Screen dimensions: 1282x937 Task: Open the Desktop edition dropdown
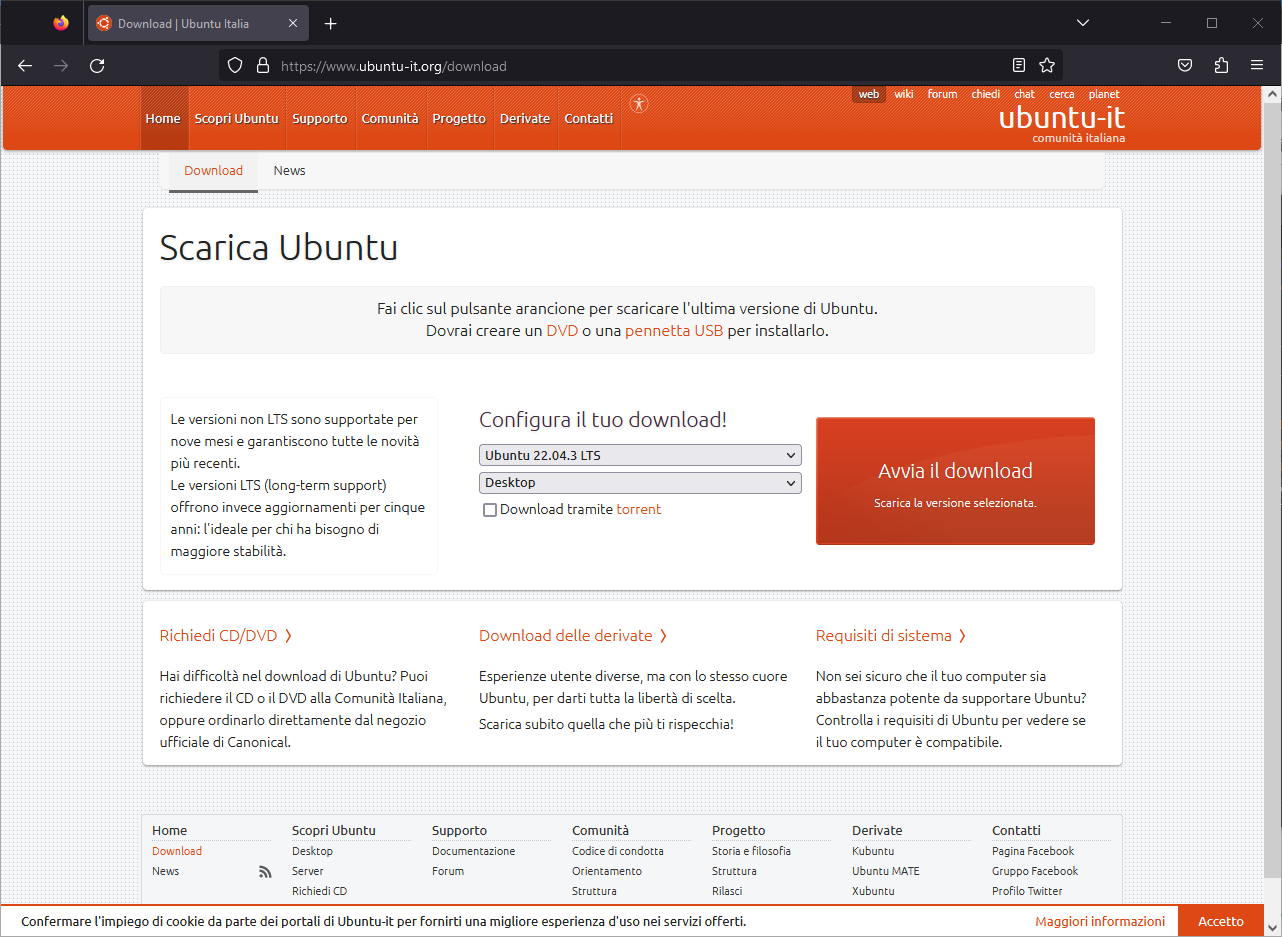(x=640, y=483)
